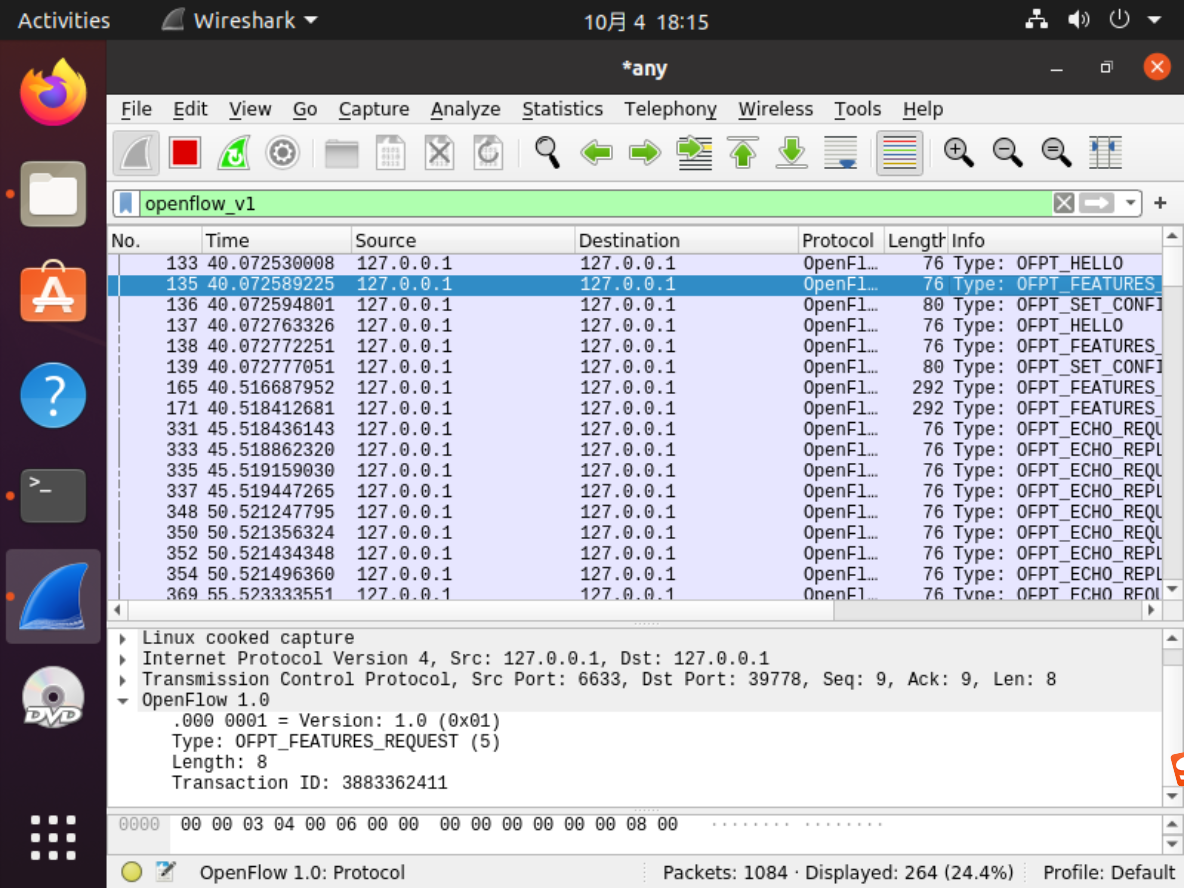Screen dimensions: 1184x888
Task: Close the capture file icon
Action: pos(439,153)
